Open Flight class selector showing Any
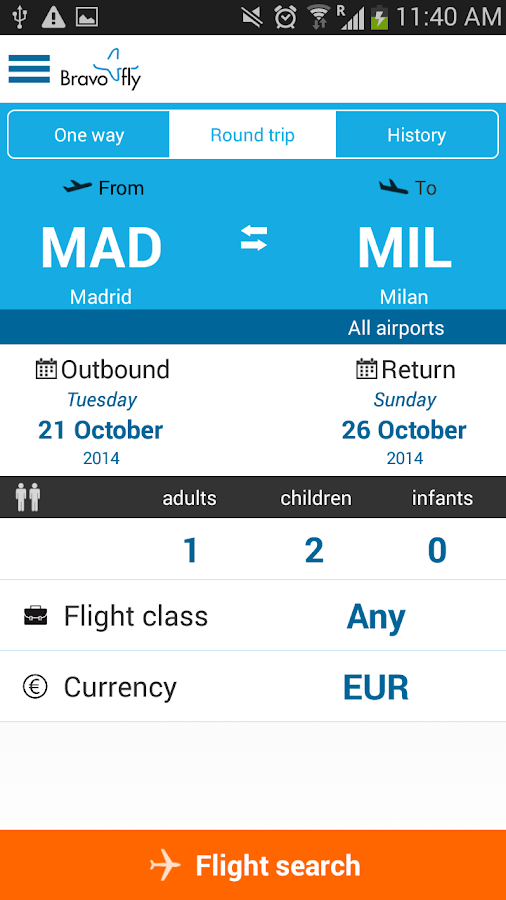Image resolution: width=506 pixels, height=900 pixels. click(253, 616)
